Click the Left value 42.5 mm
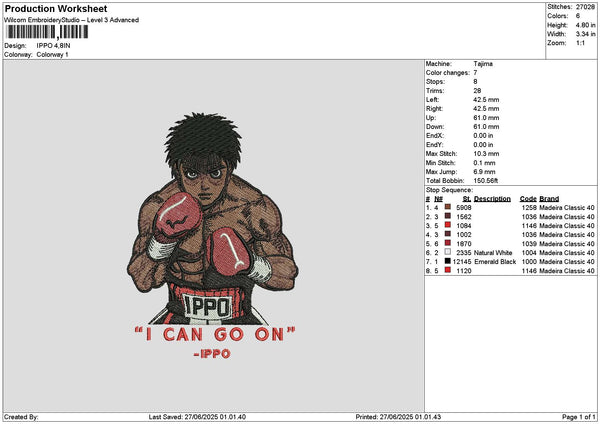 486,99
